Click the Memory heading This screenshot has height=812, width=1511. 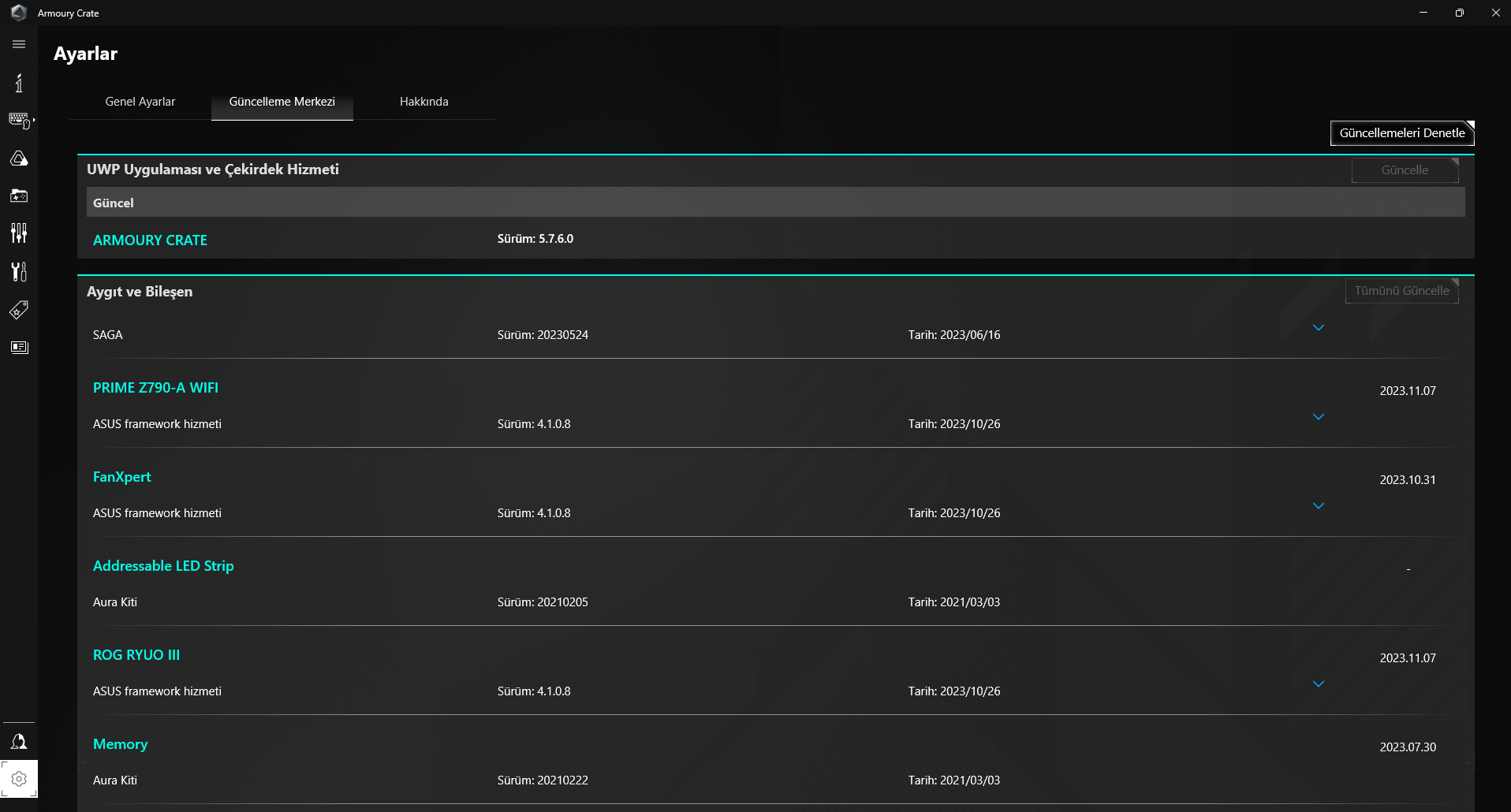pyautogui.click(x=121, y=744)
